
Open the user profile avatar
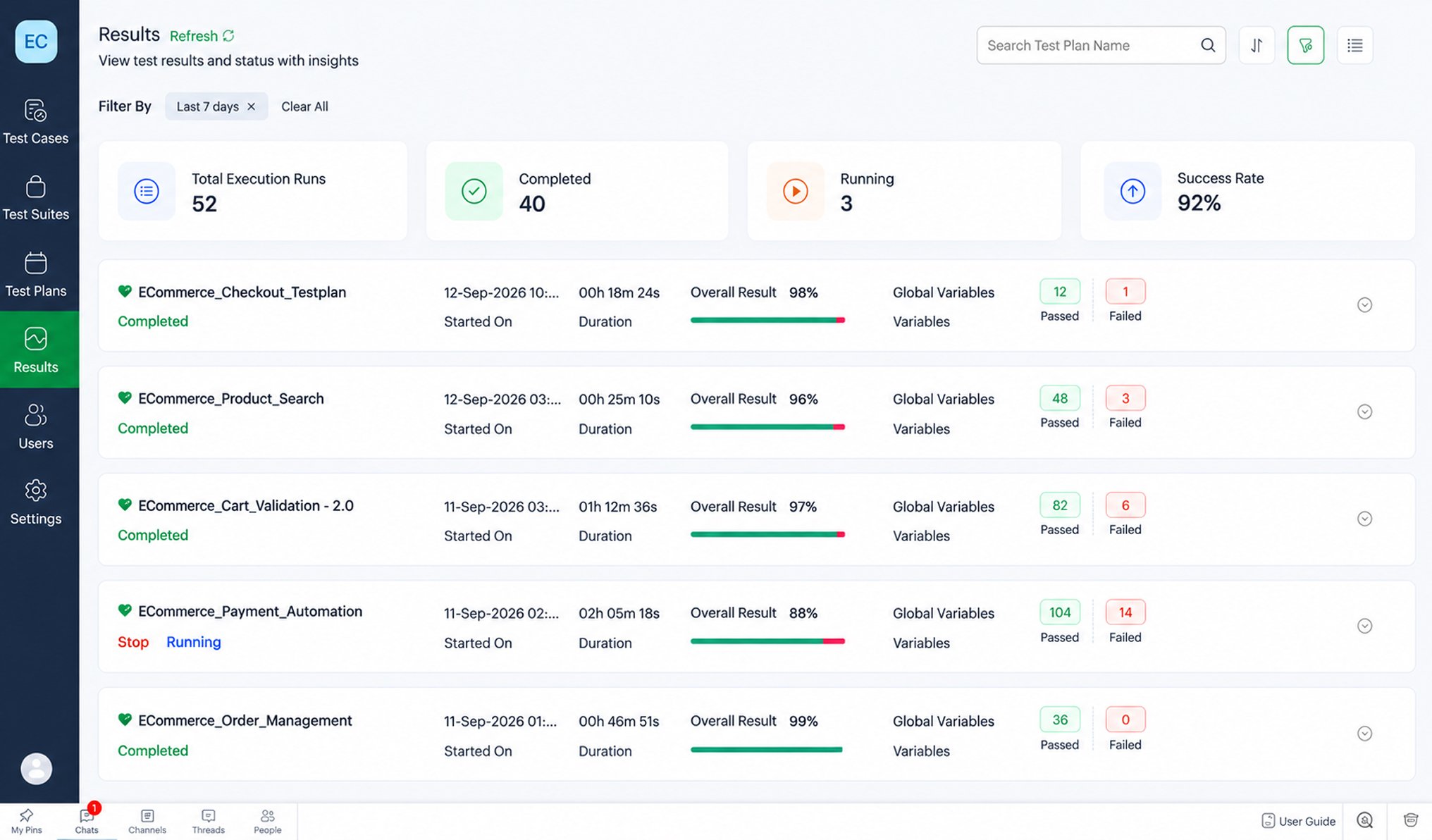tap(36, 768)
